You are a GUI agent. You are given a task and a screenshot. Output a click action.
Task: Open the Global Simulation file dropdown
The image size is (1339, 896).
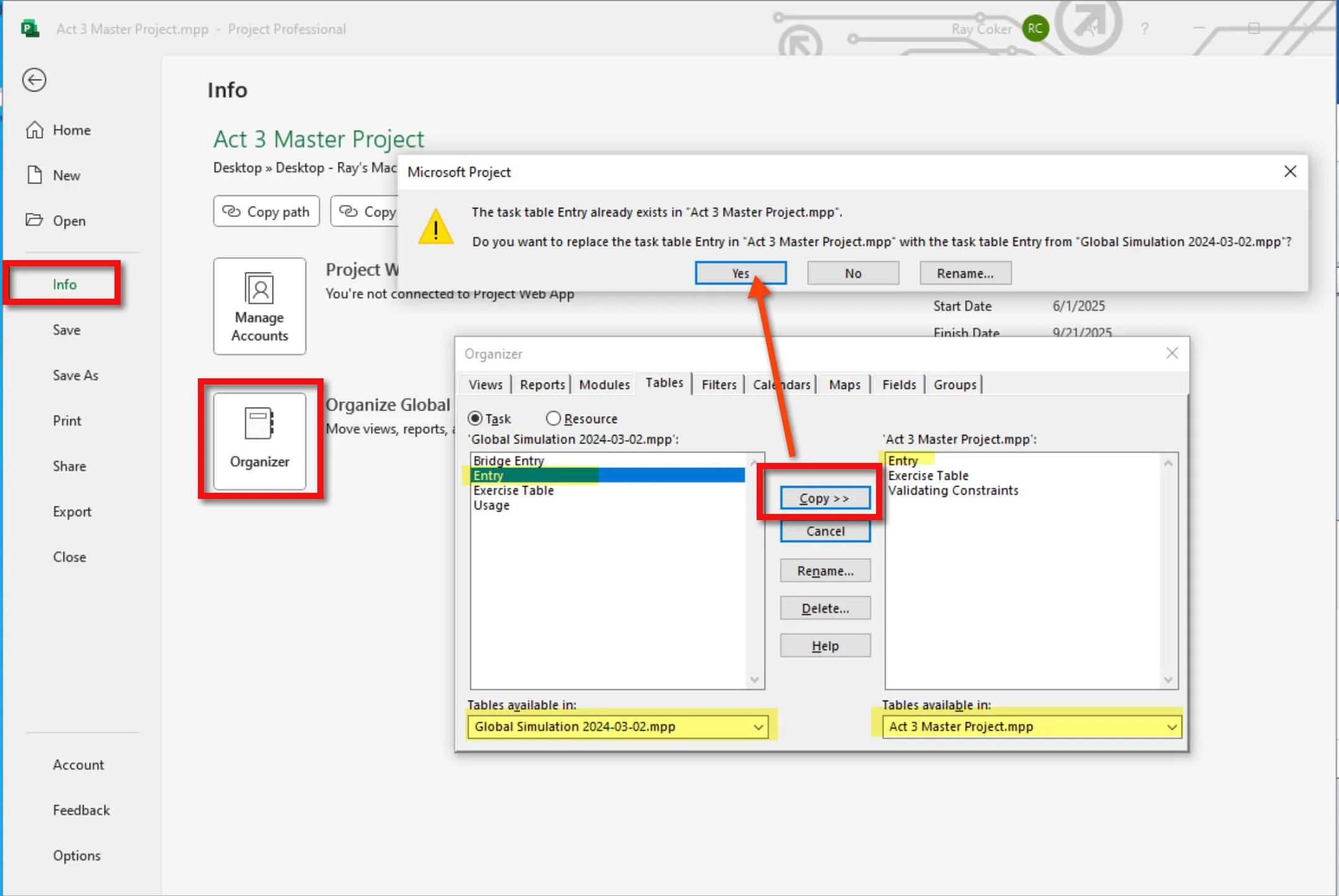point(618,727)
